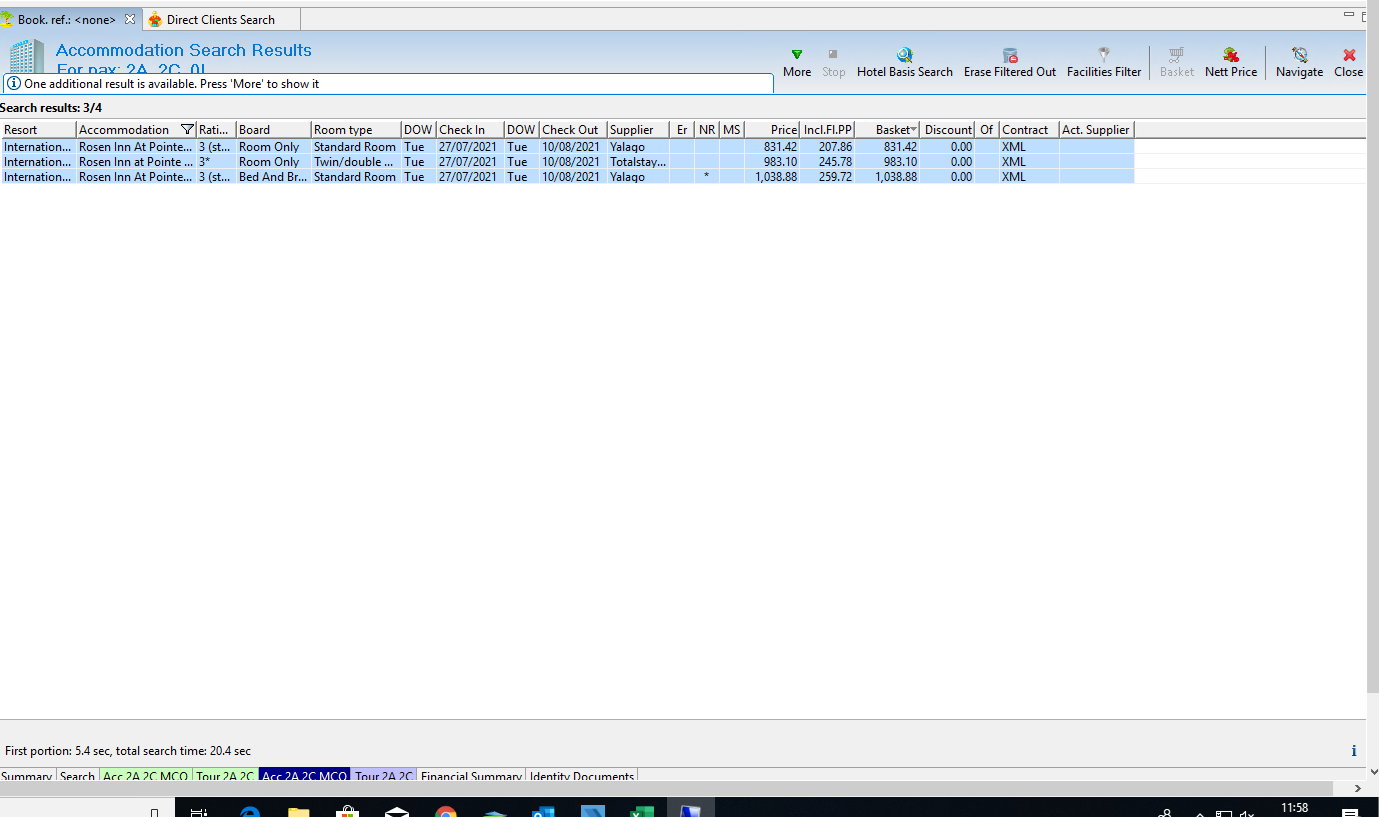The height and width of the screenshot is (817, 1379).
Task: Toggle Nett Price display
Action: pyautogui.click(x=1231, y=63)
